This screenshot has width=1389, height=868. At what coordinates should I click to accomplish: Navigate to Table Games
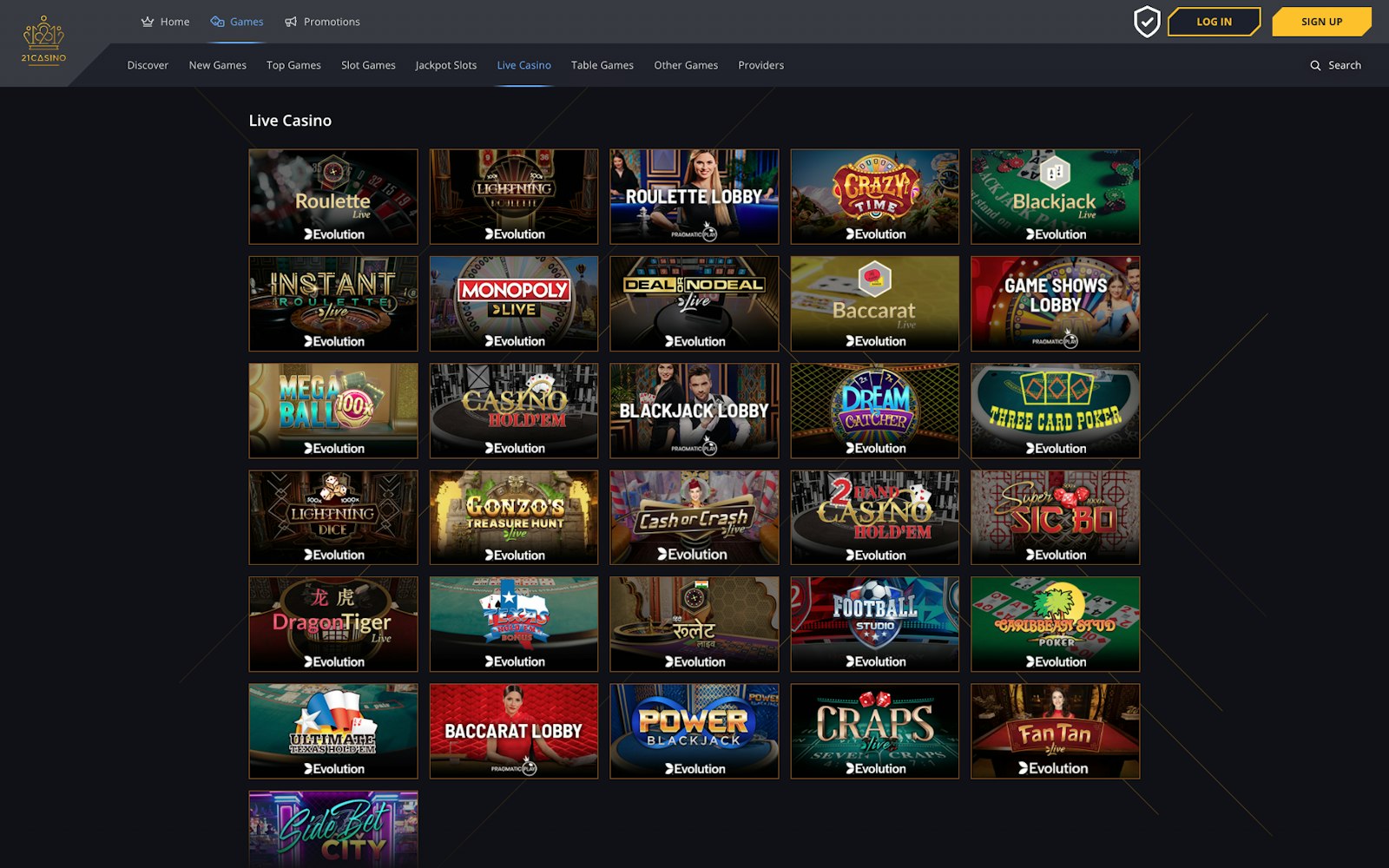602,65
